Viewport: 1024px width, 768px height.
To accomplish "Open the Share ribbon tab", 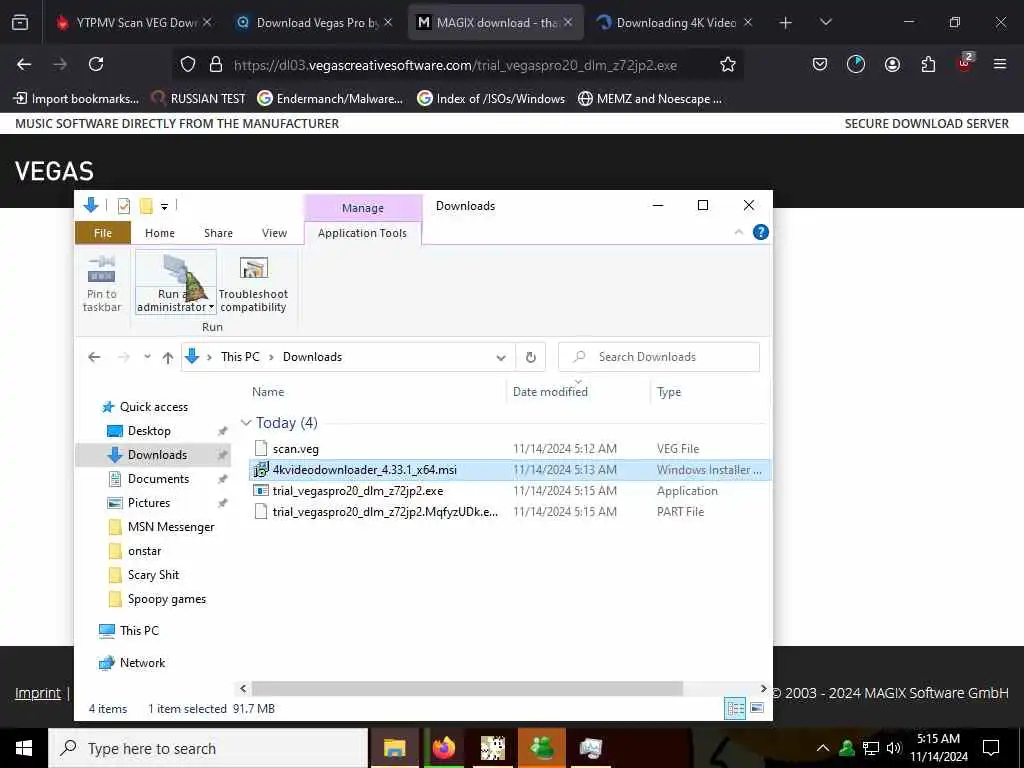I will coord(218,233).
